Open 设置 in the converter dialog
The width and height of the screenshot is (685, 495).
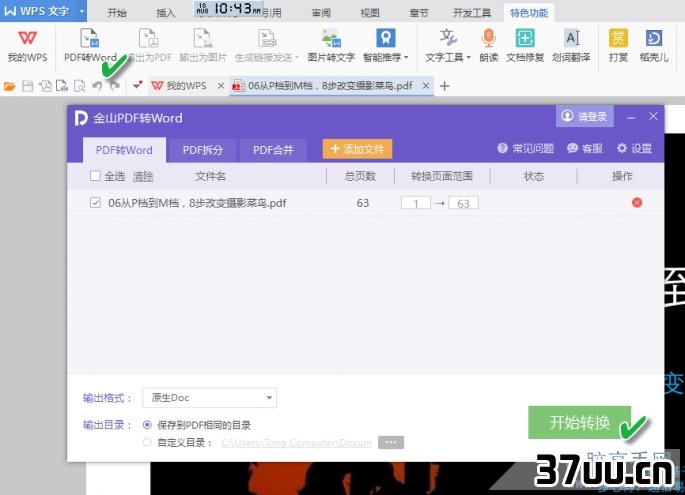click(634, 149)
